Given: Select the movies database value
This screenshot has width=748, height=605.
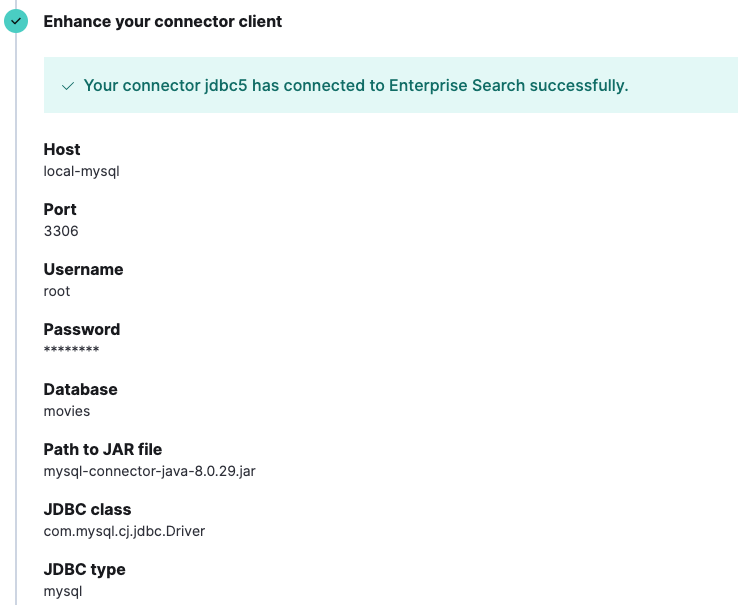Looking at the screenshot, I should [67, 411].
